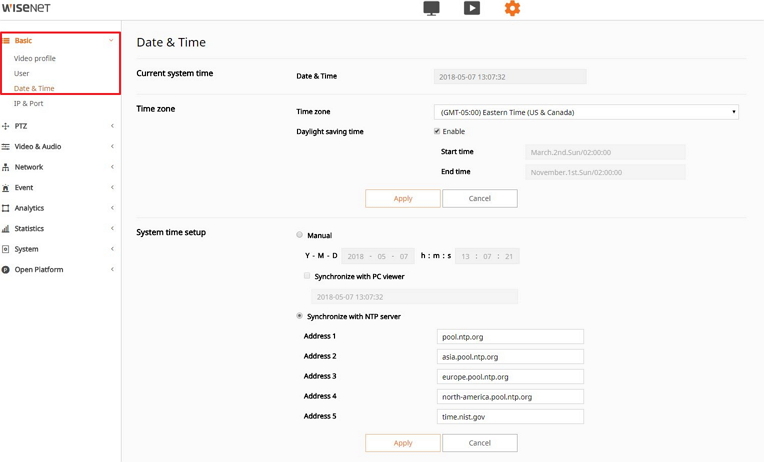Viewport: 764px width, 462px height.
Task: Open the settings gear icon
Action: 512,8
